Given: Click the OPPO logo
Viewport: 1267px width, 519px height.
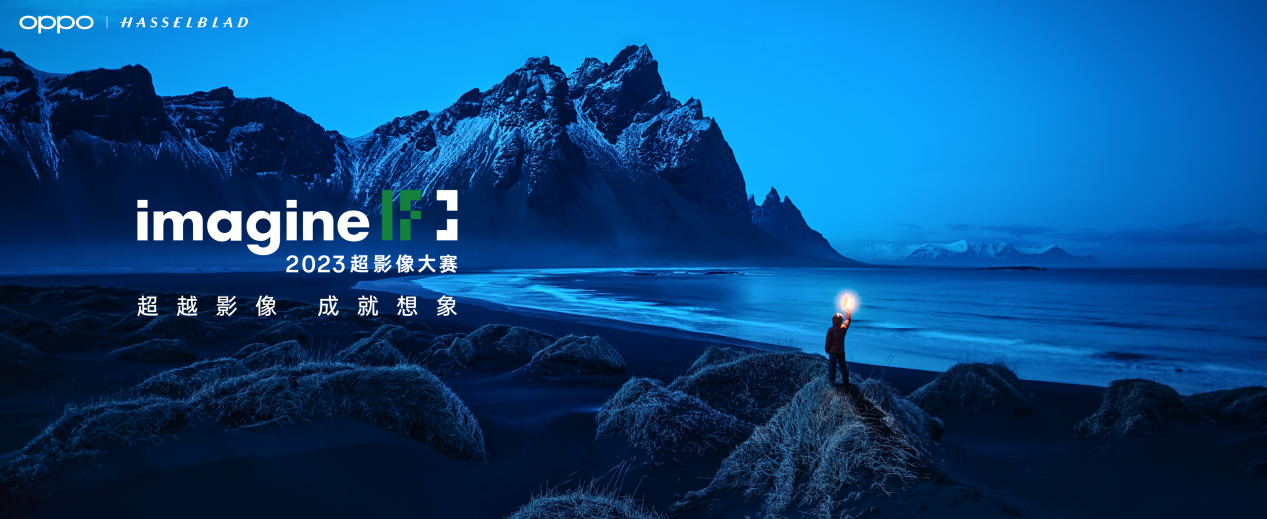Looking at the screenshot, I should [x=56, y=22].
